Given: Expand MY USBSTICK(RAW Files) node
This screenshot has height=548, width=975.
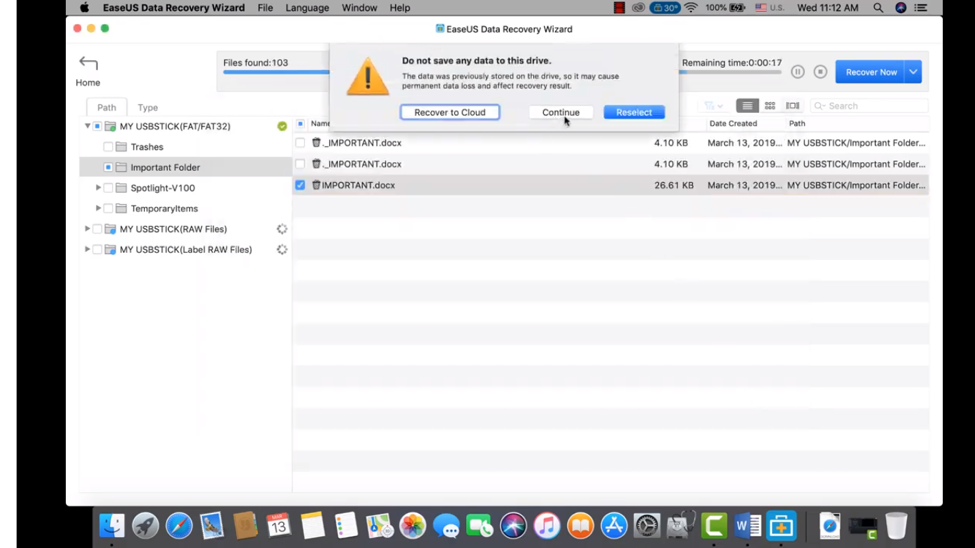Looking at the screenshot, I should click(87, 229).
